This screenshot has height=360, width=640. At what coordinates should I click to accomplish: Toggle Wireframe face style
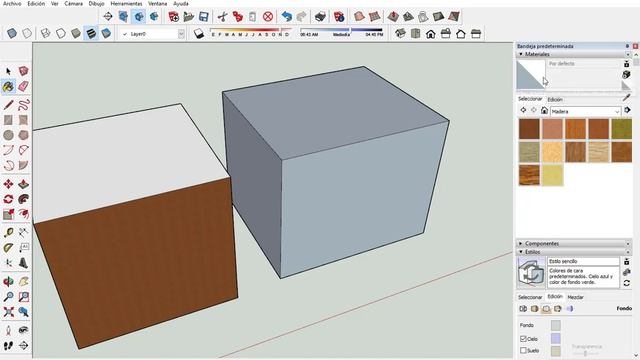click(45, 33)
